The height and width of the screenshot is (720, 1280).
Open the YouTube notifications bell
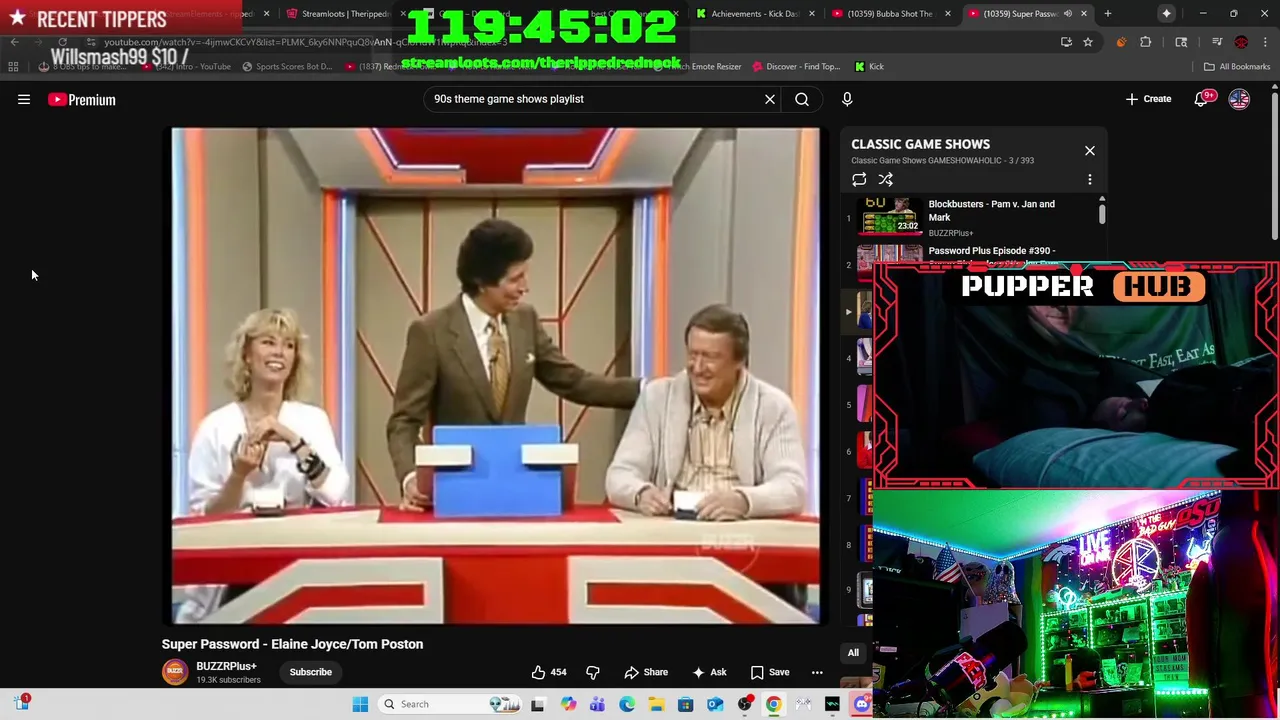(x=1201, y=99)
